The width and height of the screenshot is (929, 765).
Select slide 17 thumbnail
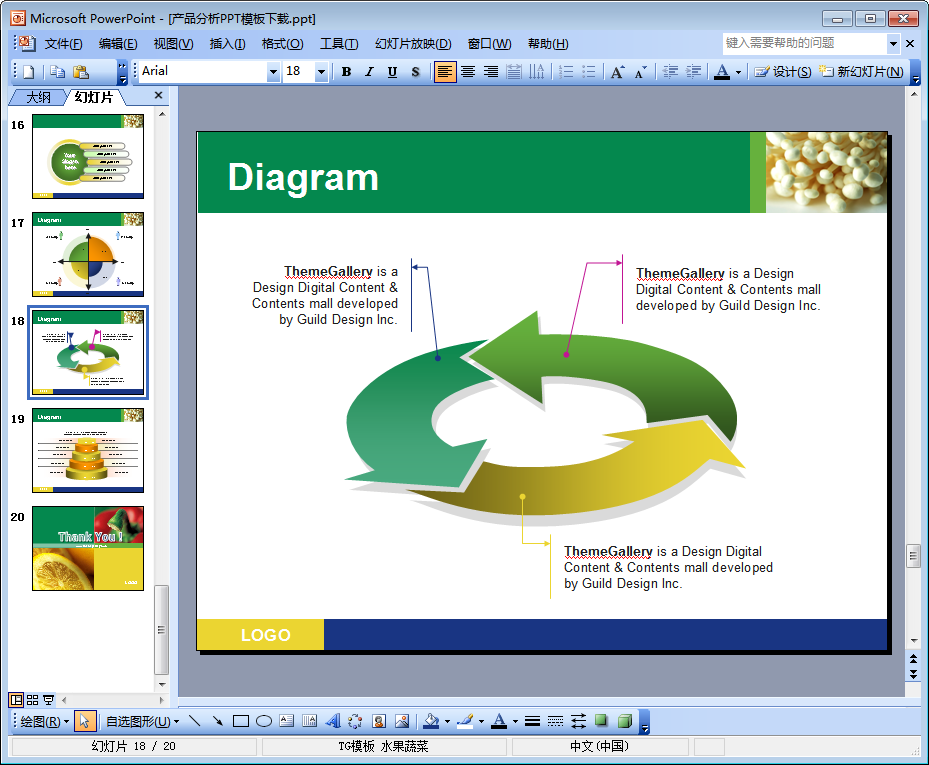pyautogui.click(x=88, y=254)
